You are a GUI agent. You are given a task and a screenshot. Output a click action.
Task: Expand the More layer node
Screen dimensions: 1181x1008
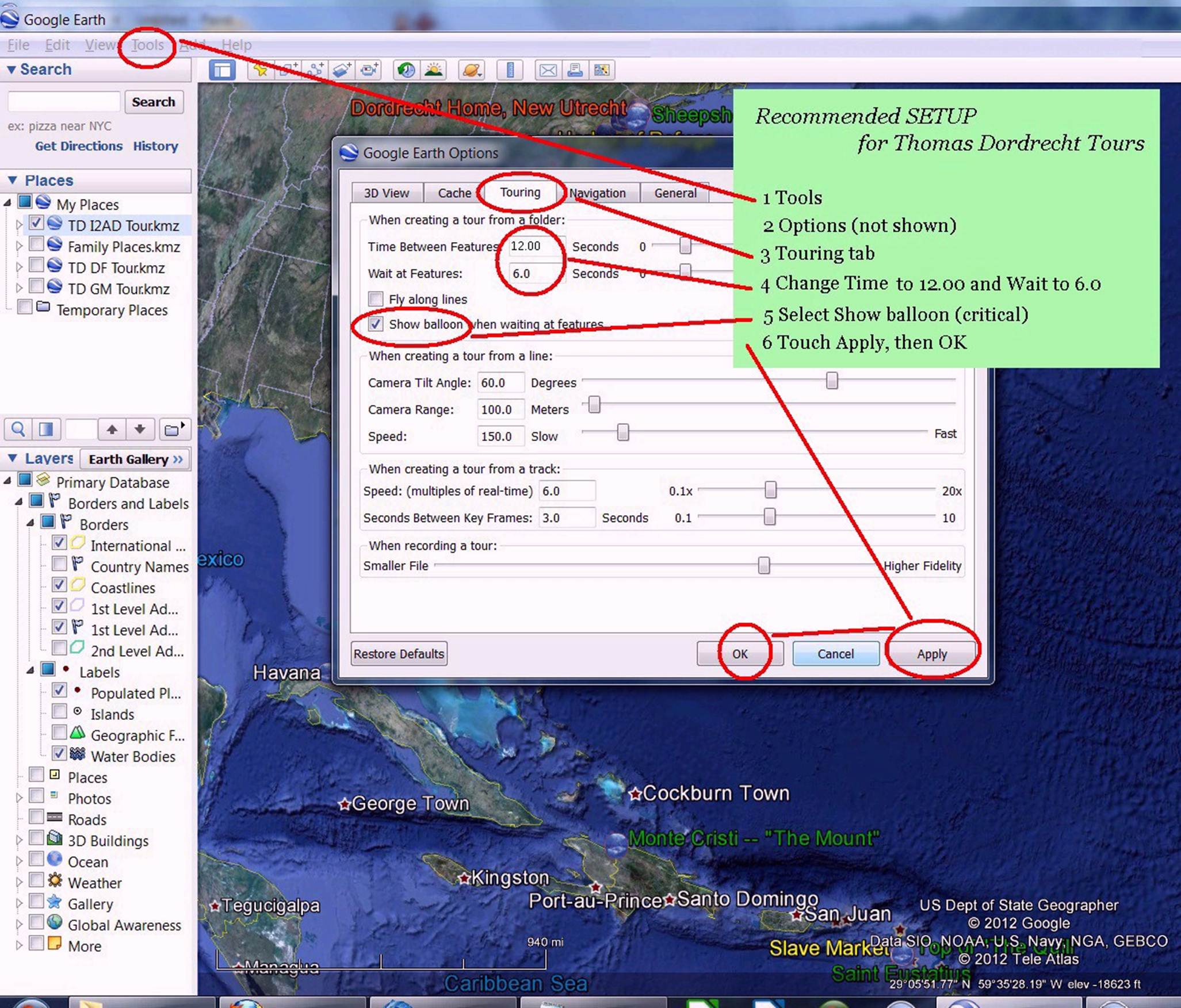click(x=19, y=945)
